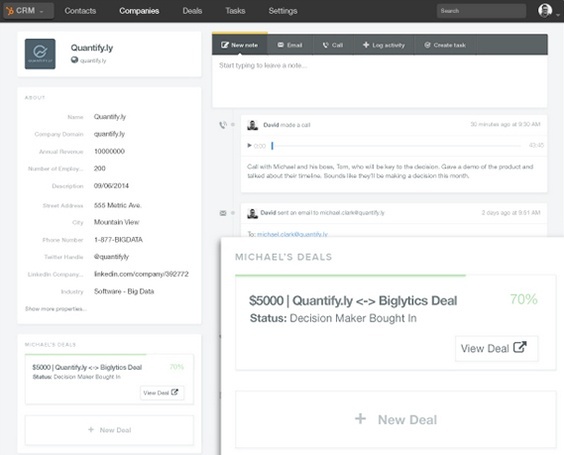This screenshot has height=455, width=564.
Task: Select the Create task tab
Action: click(x=445, y=45)
